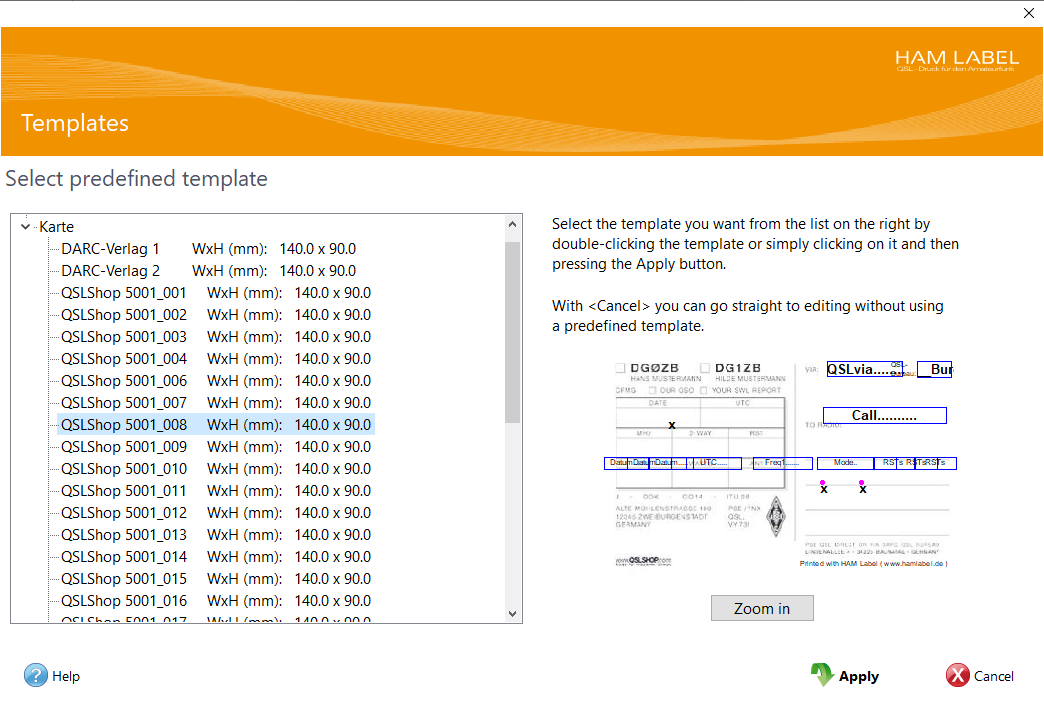Click the UTC field in preview
1044x711 pixels.
click(717, 463)
